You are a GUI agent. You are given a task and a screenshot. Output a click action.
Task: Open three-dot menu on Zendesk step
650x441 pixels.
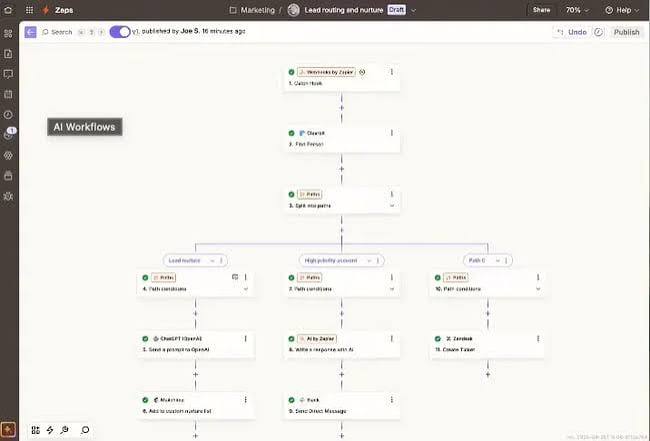click(538, 339)
